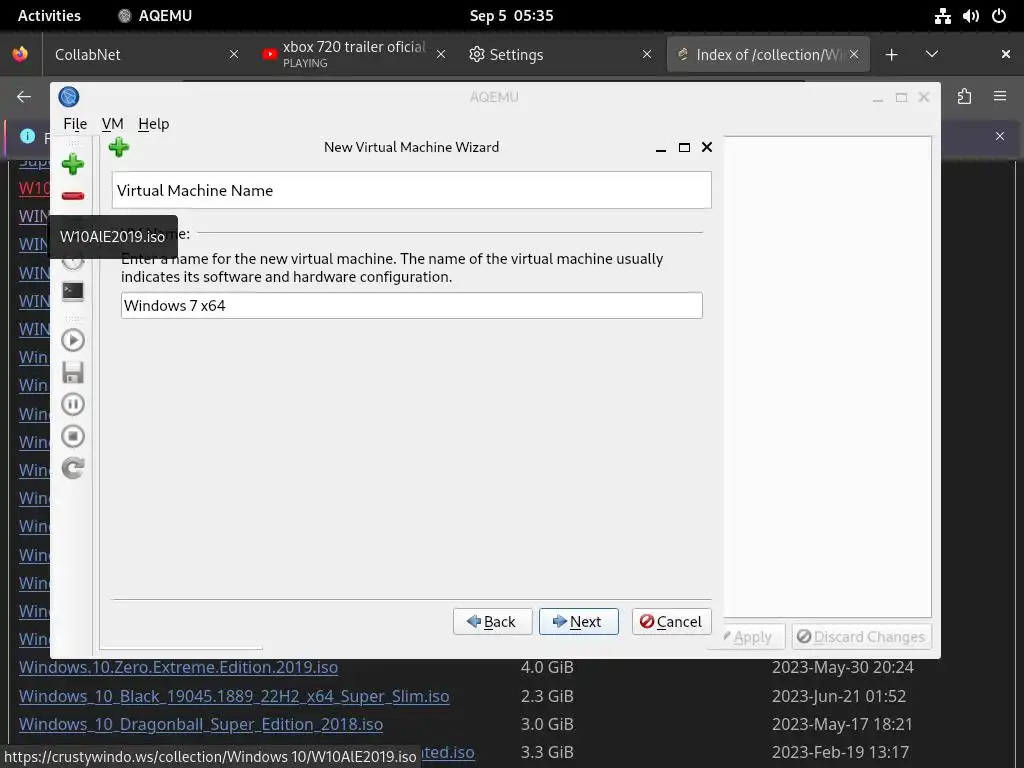The height and width of the screenshot is (768, 1024).
Task: Minimize the New Virtual Machine Wizard dialog
Action: pyautogui.click(x=661, y=148)
